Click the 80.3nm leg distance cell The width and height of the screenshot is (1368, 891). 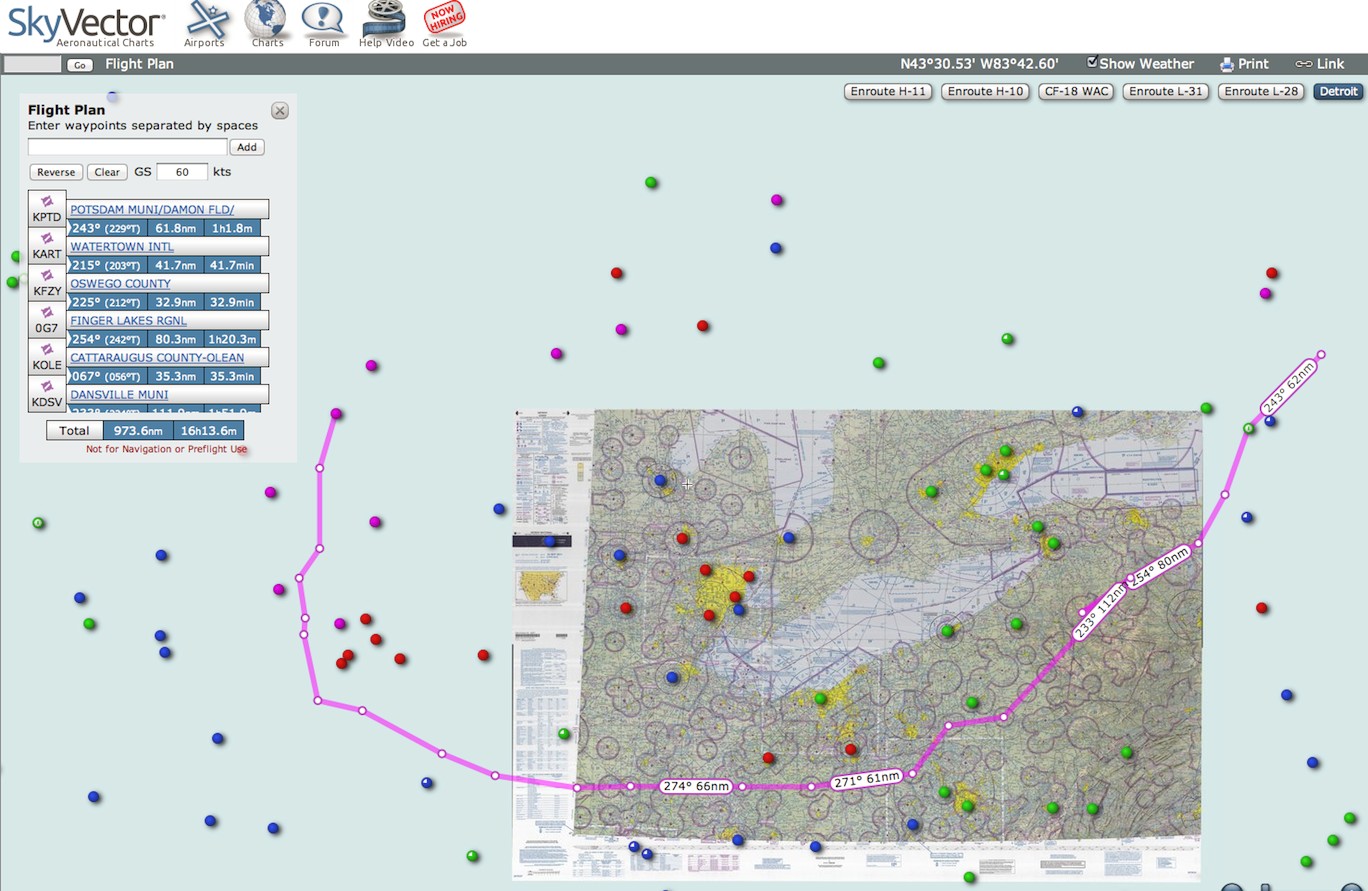(x=175, y=339)
